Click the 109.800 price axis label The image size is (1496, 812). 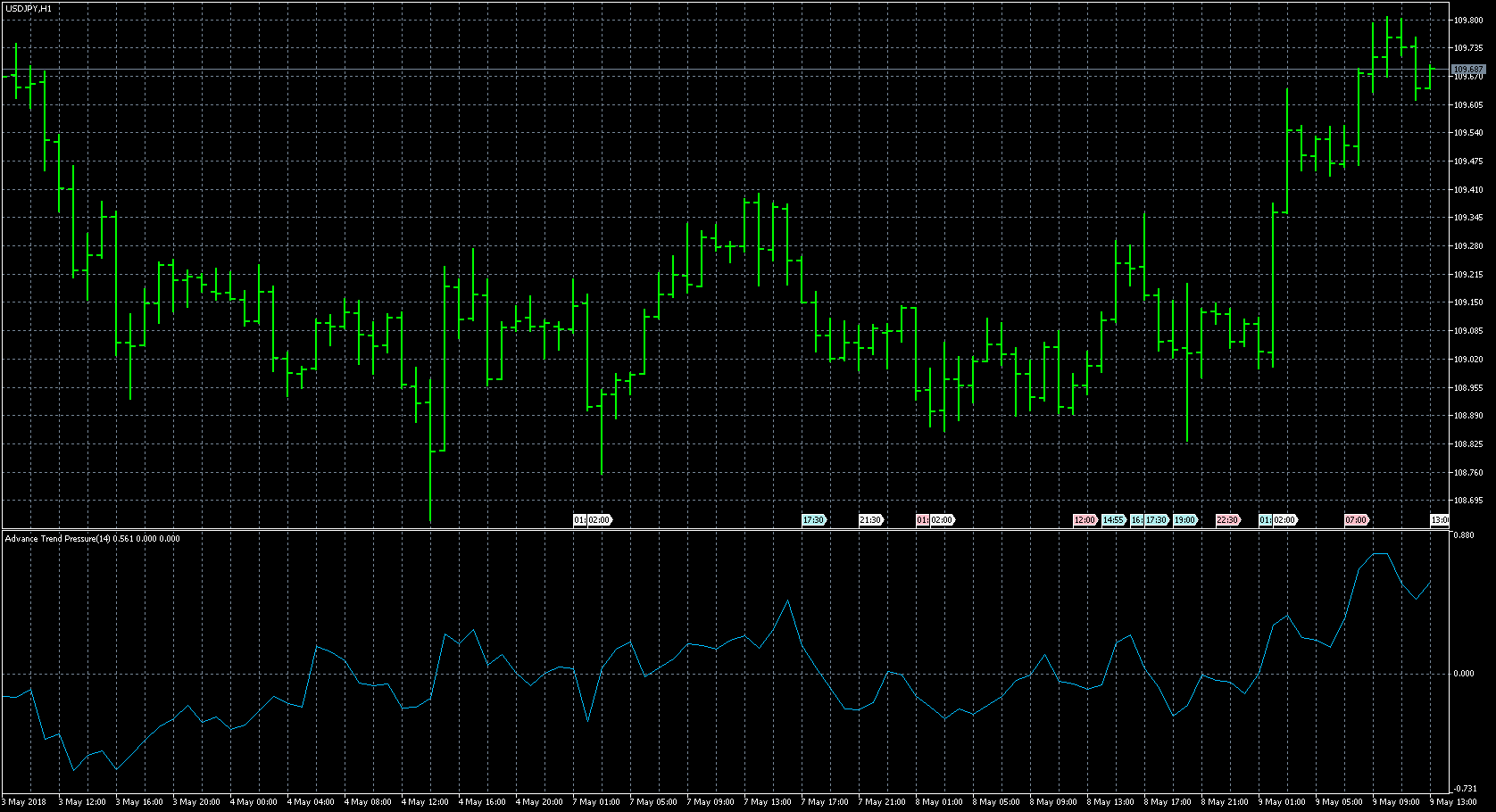coord(1468,20)
